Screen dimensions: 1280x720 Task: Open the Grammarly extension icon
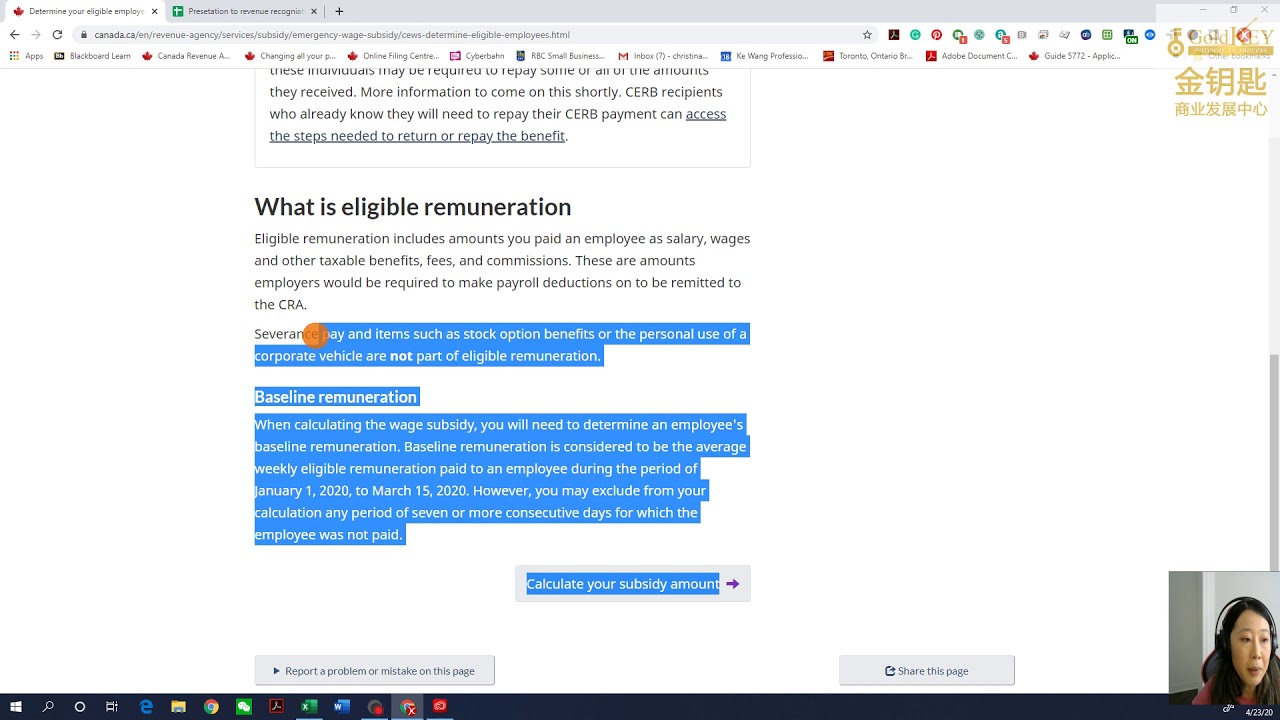(915, 35)
